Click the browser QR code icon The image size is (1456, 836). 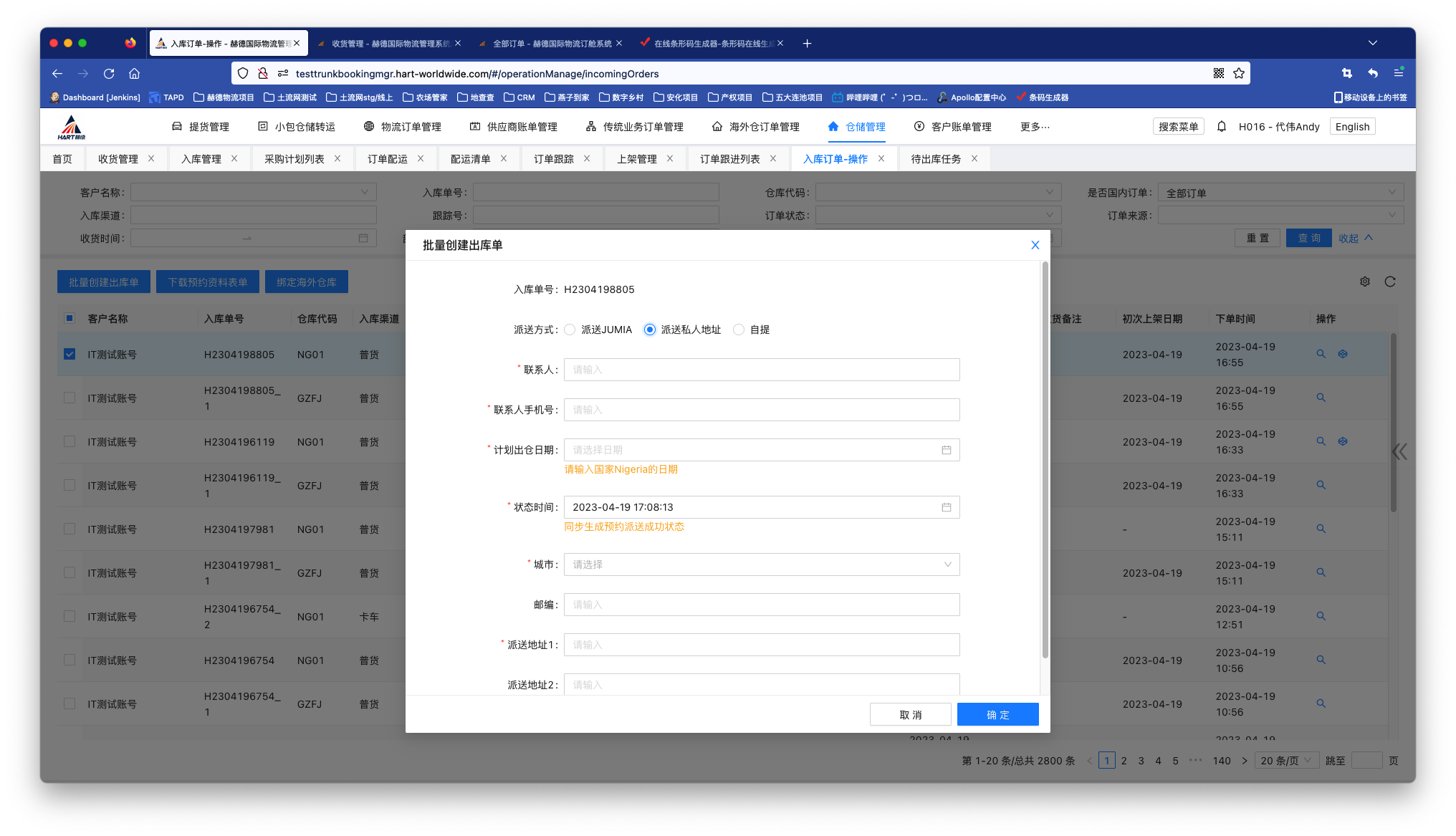tap(1218, 74)
